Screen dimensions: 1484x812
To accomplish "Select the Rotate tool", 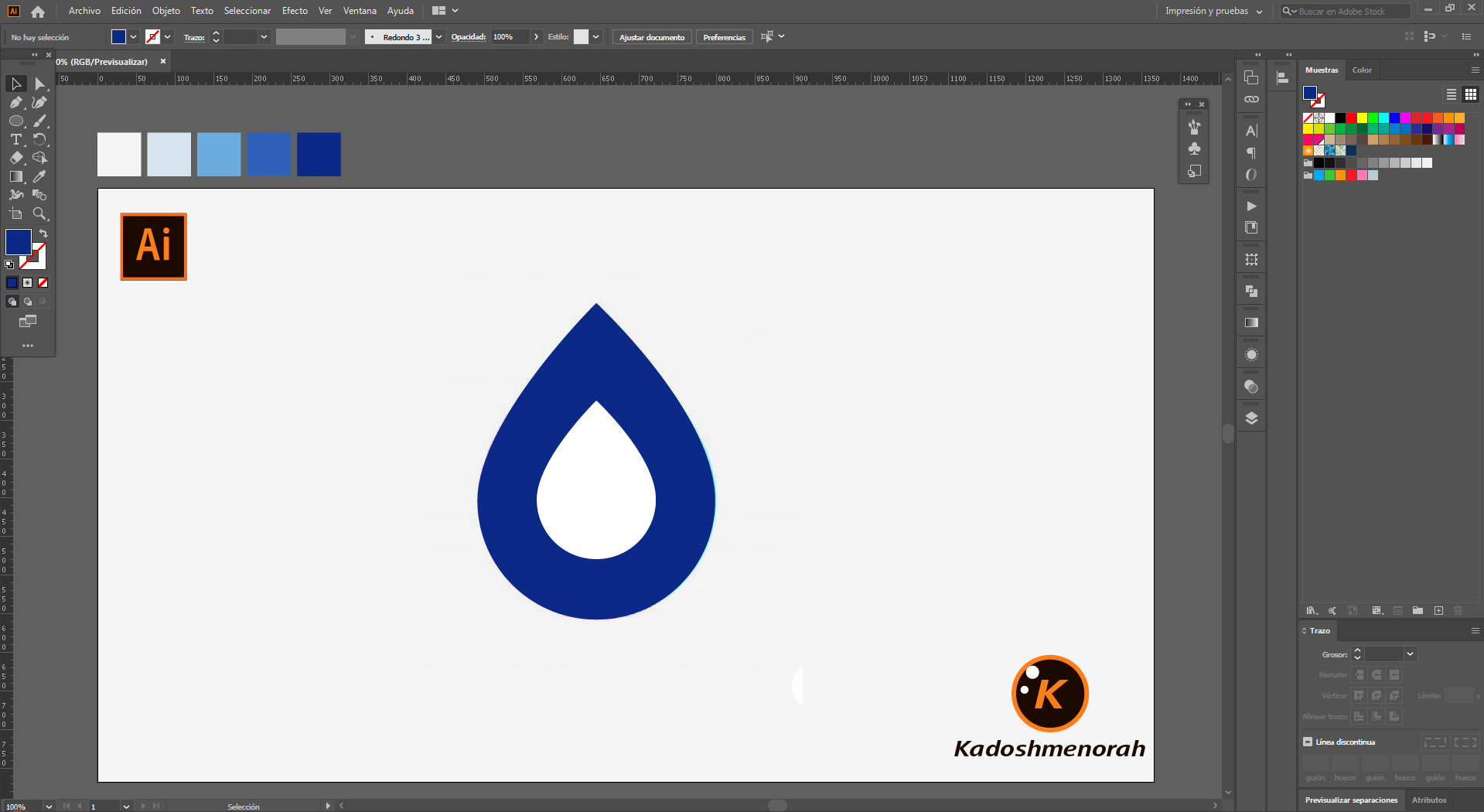I will point(40,139).
